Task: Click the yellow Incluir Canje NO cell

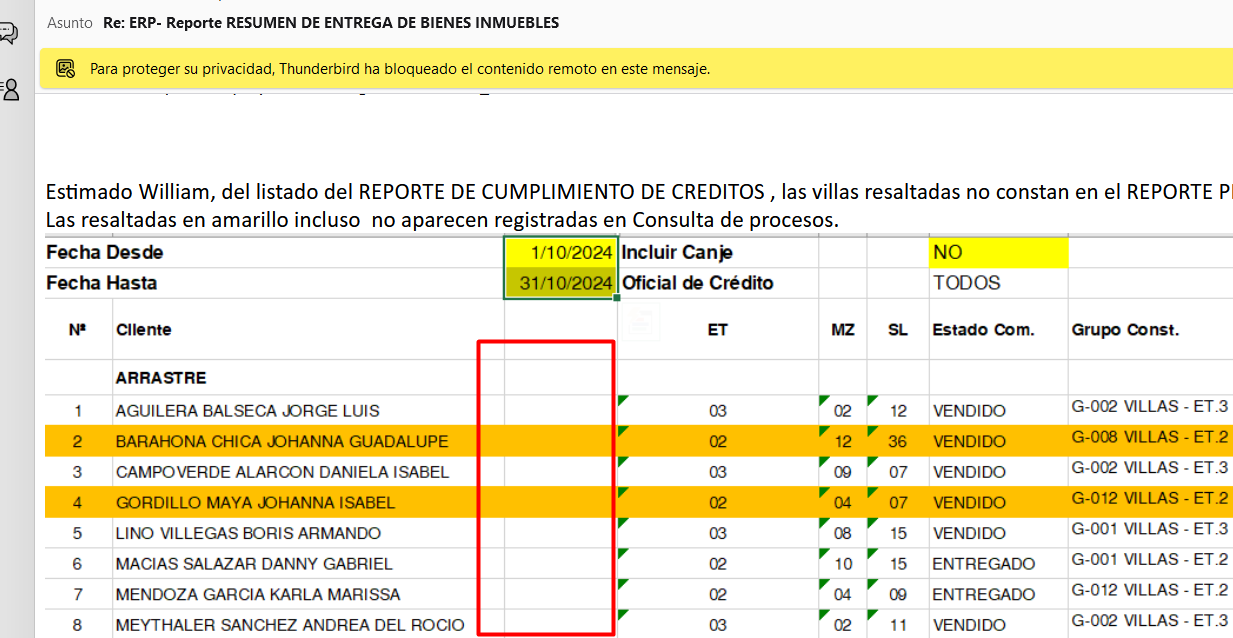Action: [x=997, y=253]
